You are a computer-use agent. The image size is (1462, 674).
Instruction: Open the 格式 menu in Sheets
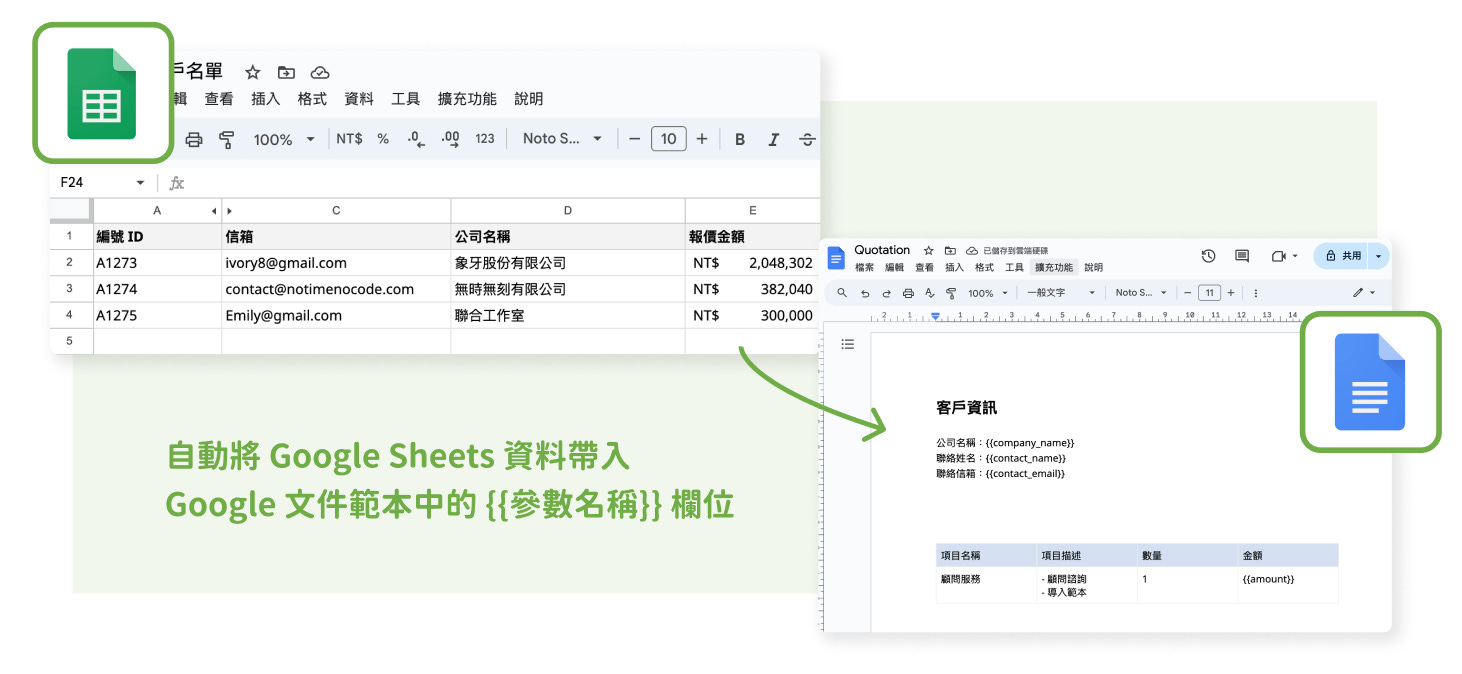coord(312,99)
